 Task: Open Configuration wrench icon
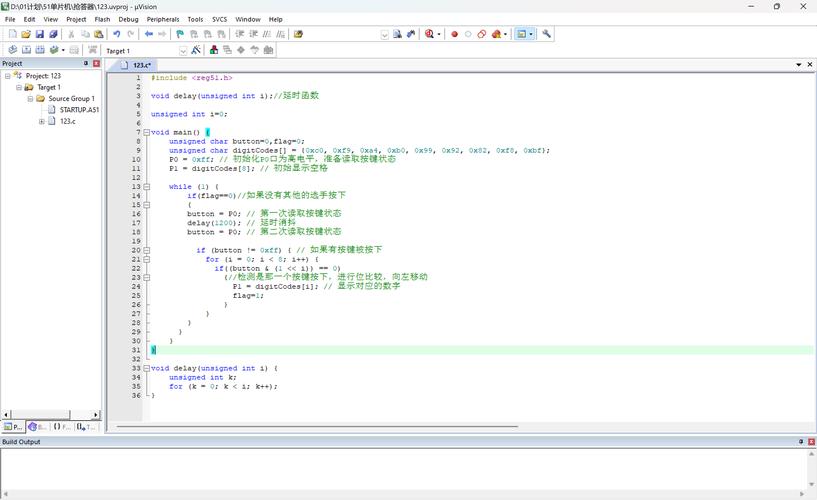[x=547, y=34]
